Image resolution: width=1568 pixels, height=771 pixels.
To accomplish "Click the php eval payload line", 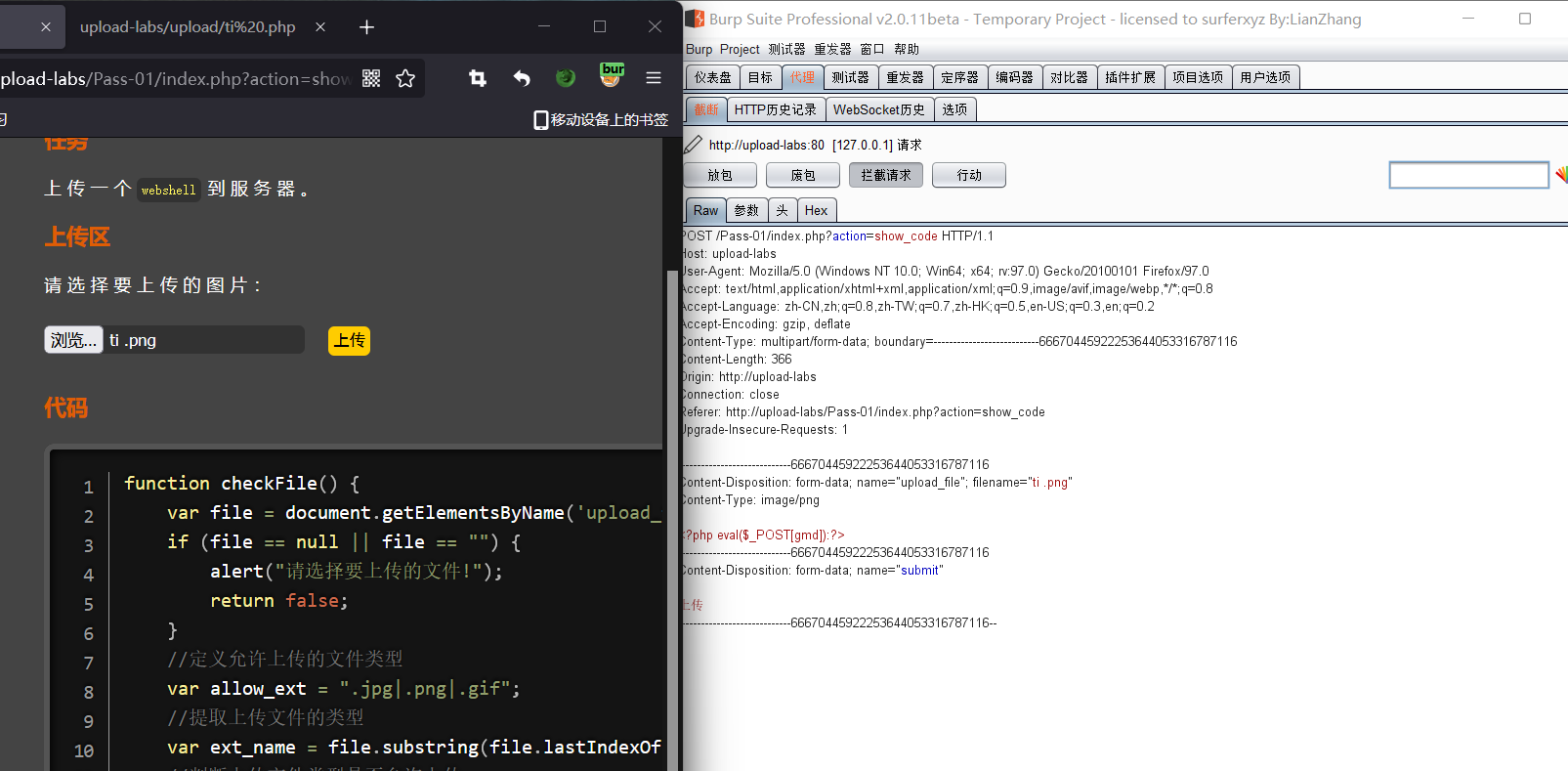I will pos(763,535).
